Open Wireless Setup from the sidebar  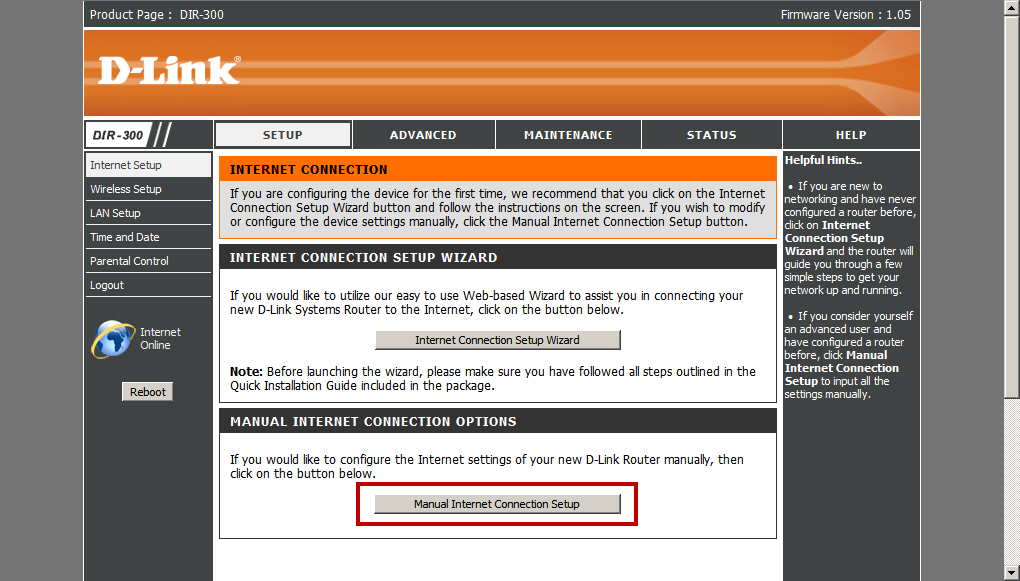tap(126, 189)
